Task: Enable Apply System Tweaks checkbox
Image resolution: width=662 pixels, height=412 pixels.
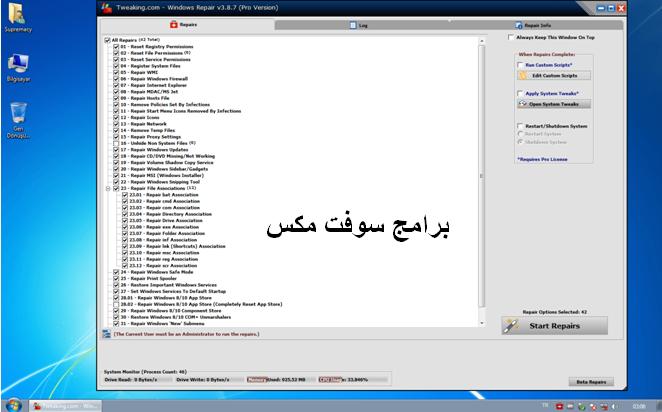Action: [520, 94]
